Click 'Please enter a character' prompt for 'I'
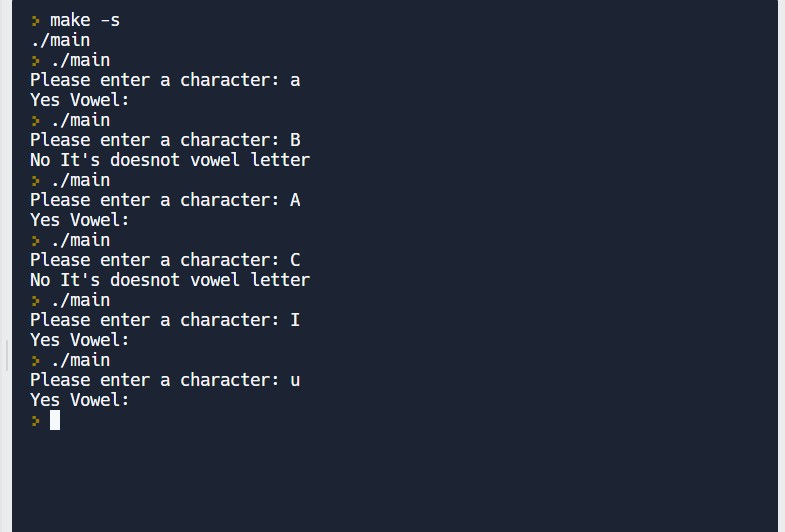 150,320
